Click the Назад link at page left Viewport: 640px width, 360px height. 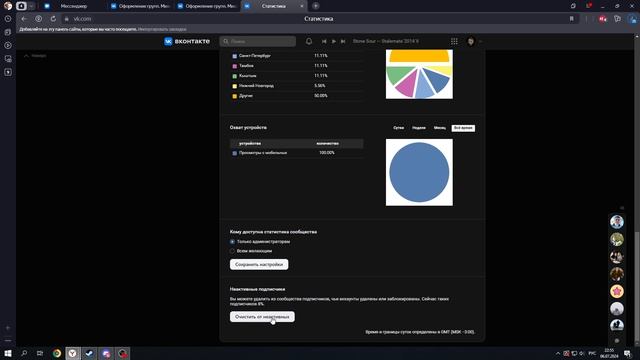tap(36, 56)
